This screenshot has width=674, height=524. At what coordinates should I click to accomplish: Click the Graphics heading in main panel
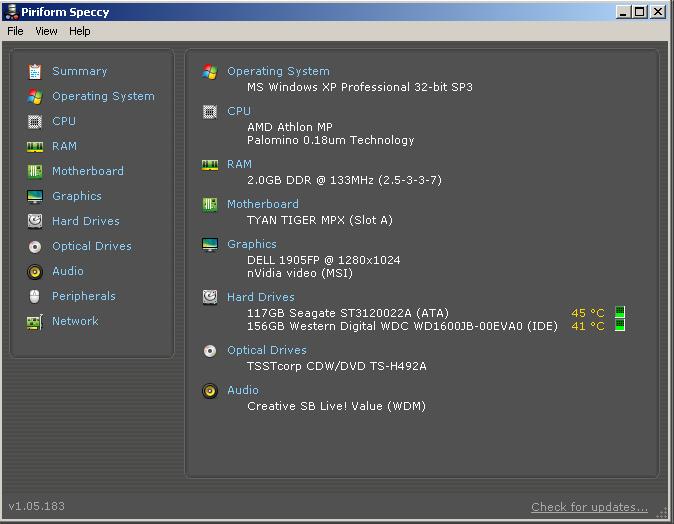click(252, 244)
